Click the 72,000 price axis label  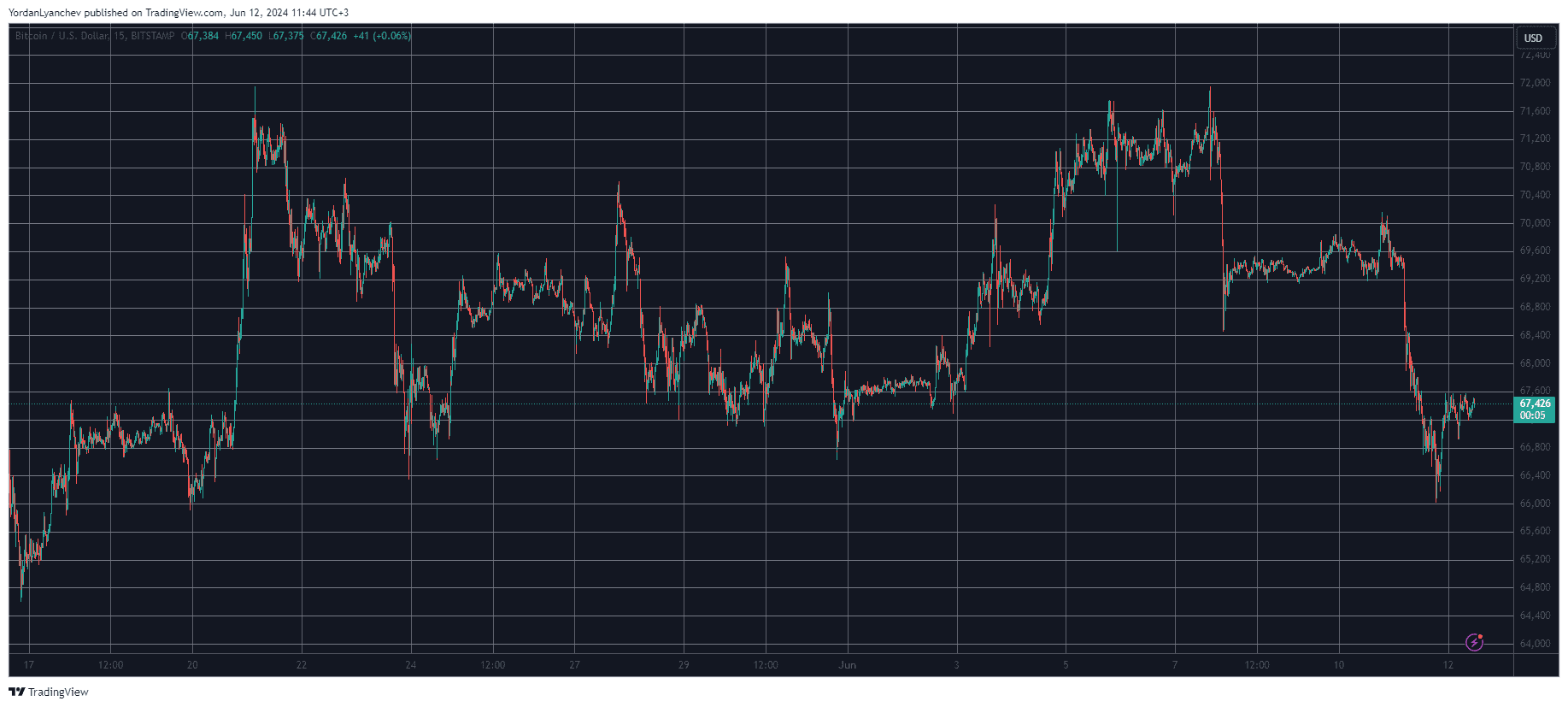(1535, 83)
